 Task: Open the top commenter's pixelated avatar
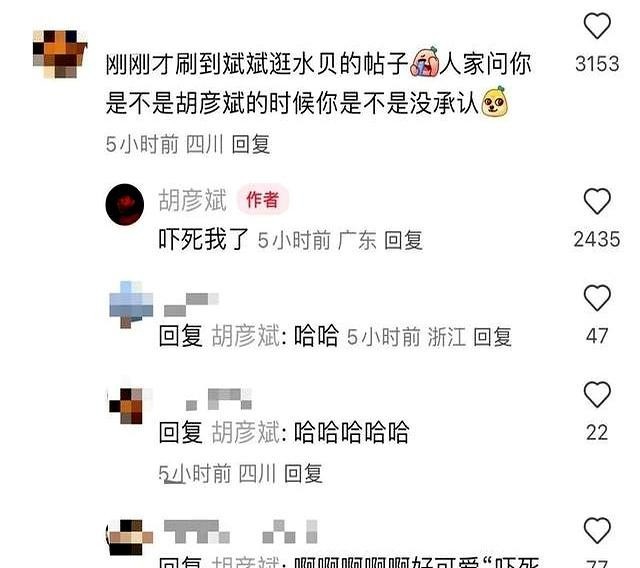[60, 53]
